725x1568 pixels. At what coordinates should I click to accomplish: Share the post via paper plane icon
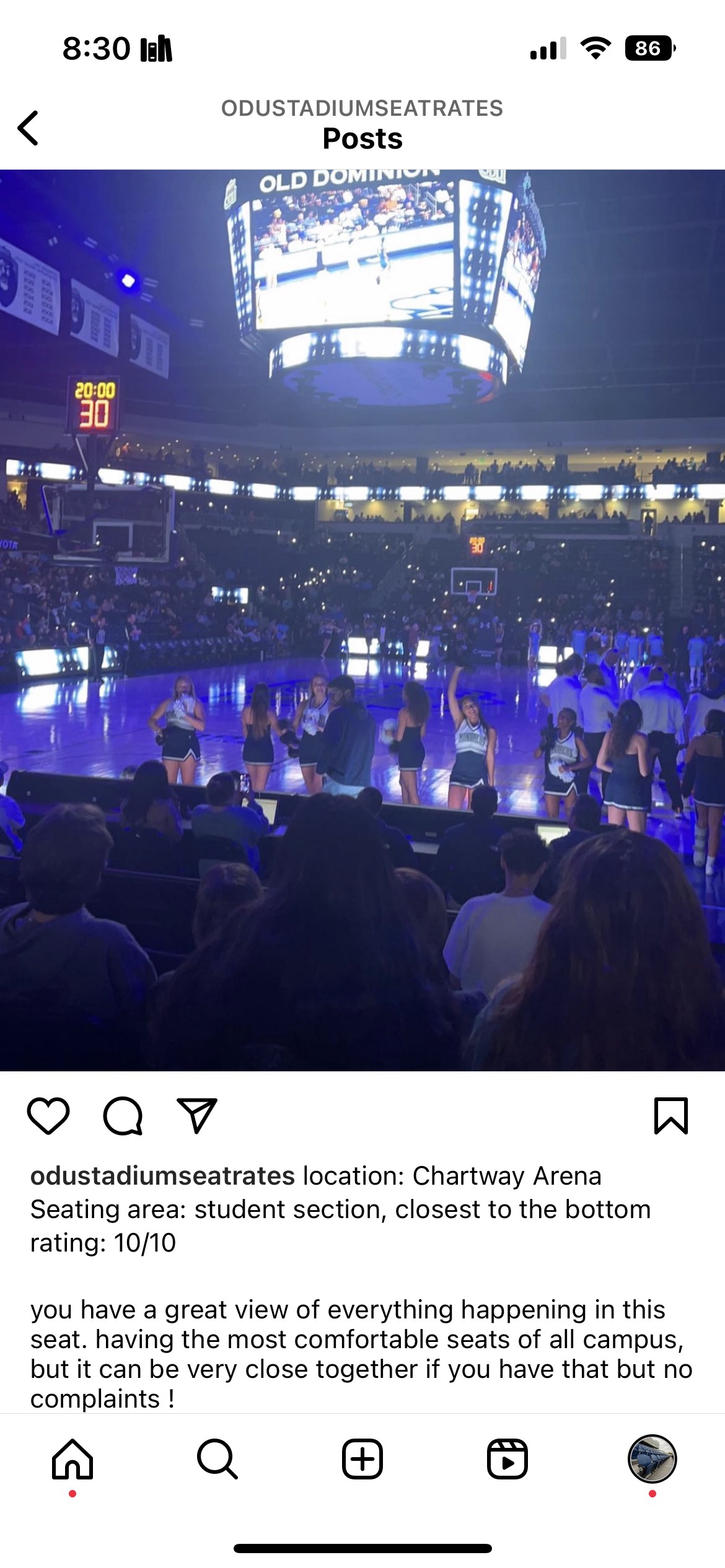pos(197,1115)
